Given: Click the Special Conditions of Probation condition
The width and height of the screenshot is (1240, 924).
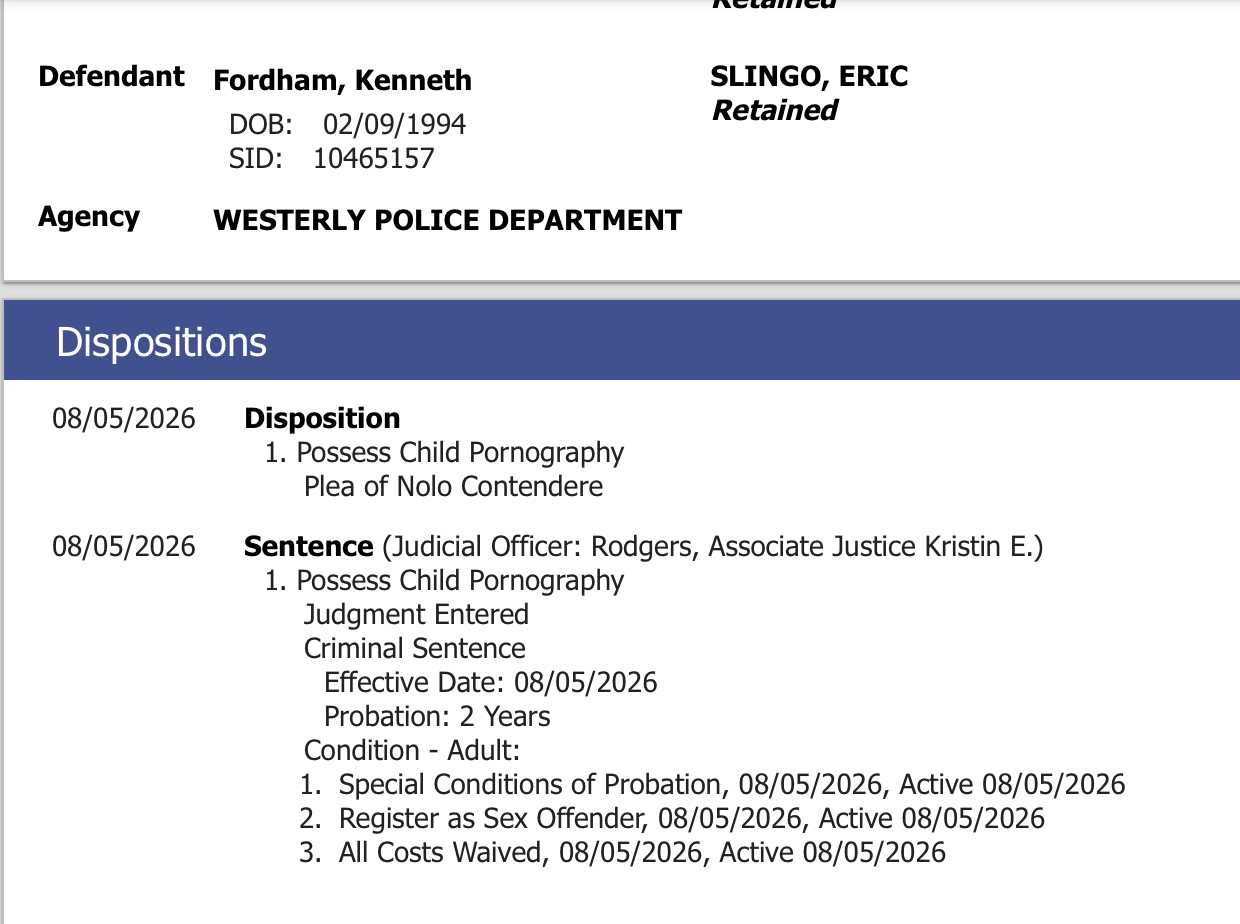Looking at the screenshot, I should (712, 784).
